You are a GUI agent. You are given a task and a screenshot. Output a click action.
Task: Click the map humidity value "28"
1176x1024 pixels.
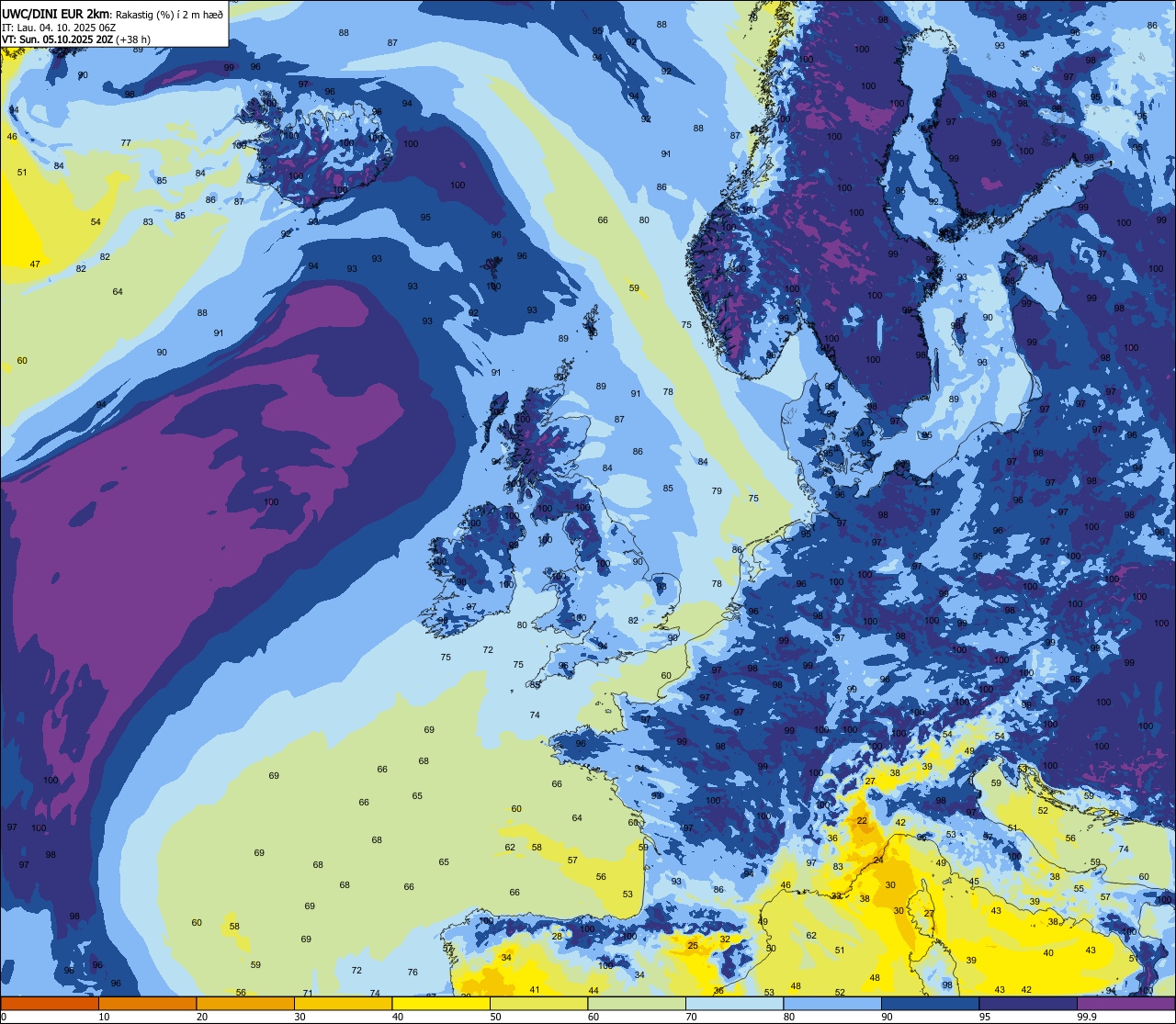pos(557,936)
